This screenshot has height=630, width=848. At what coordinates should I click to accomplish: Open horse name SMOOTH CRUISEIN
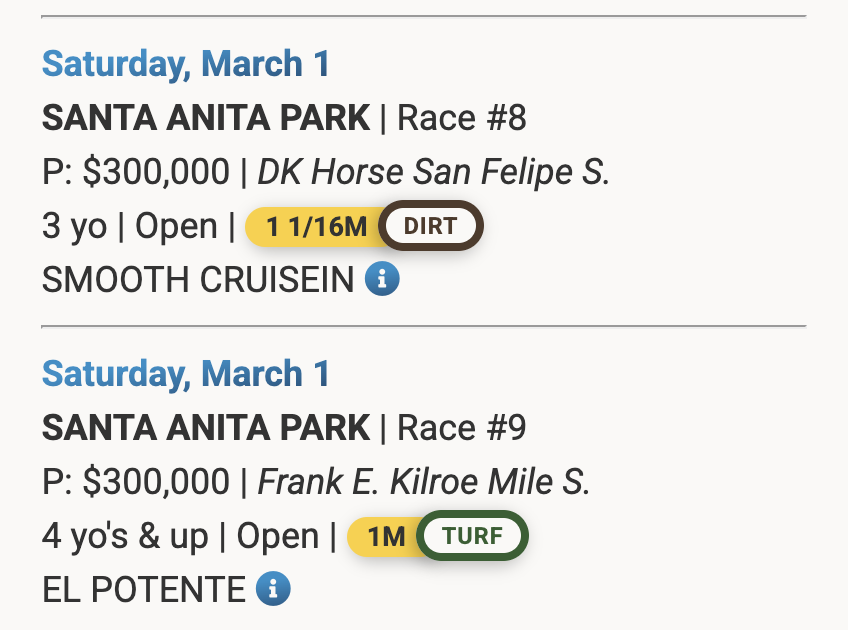point(198,280)
